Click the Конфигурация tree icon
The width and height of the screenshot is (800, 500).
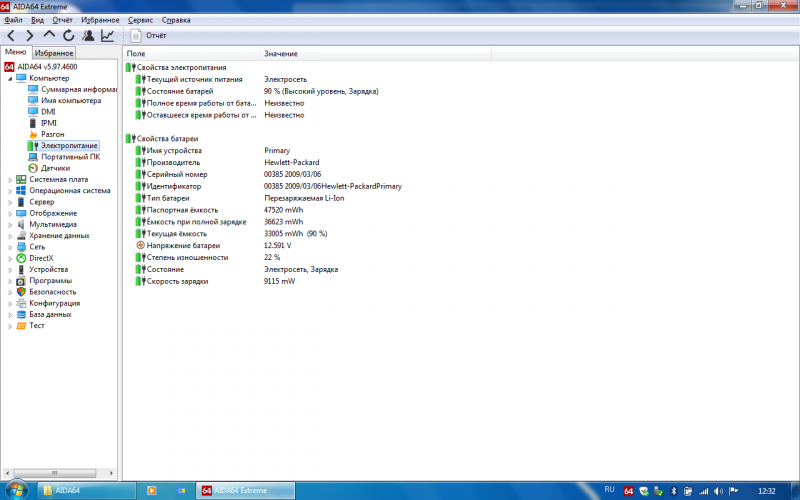21,303
